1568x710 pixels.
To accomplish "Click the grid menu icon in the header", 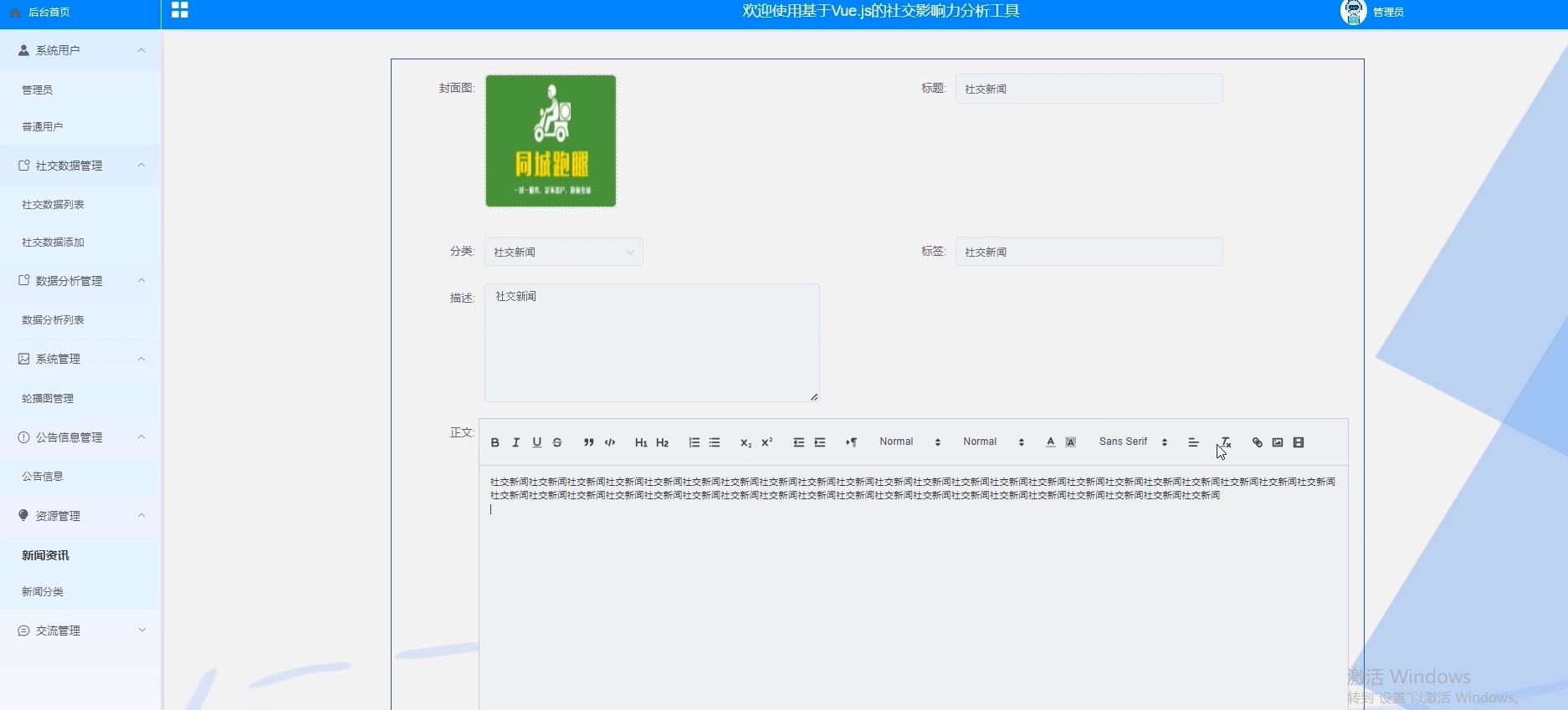I will 180,10.
